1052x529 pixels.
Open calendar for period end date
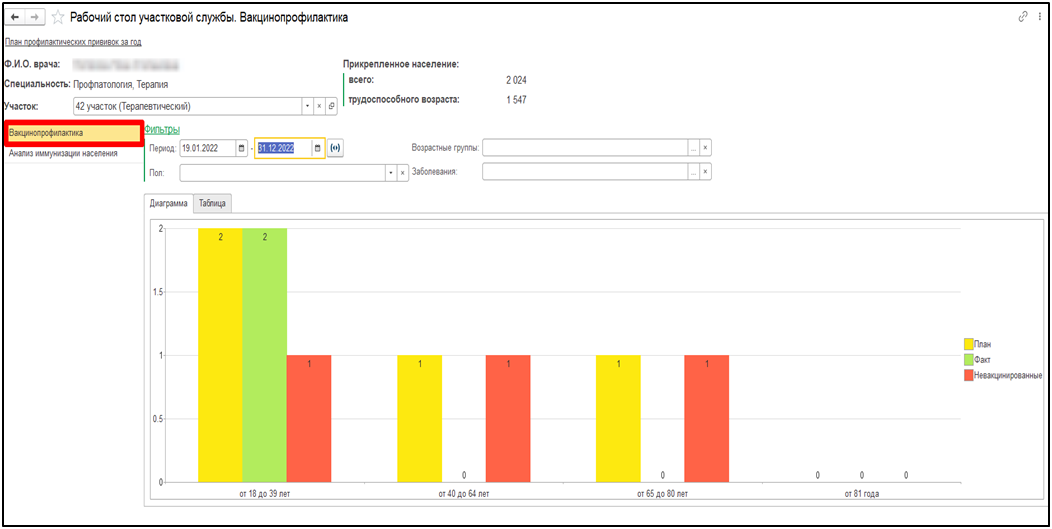pos(318,148)
